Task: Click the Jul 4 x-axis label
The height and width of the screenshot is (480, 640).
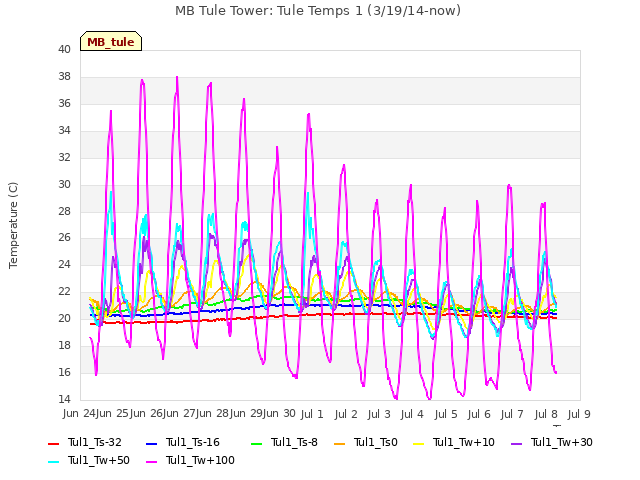Action: tap(412, 414)
